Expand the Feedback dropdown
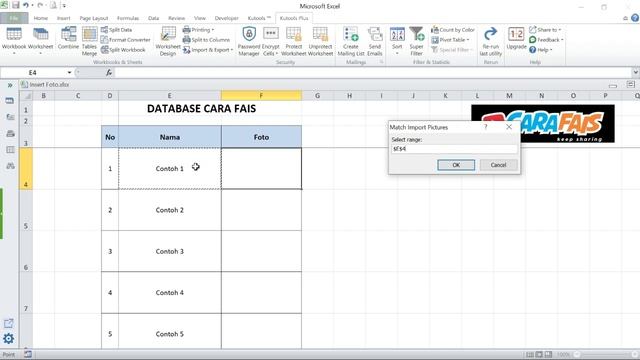Viewport: 640px width, 360px height. pos(547,40)
